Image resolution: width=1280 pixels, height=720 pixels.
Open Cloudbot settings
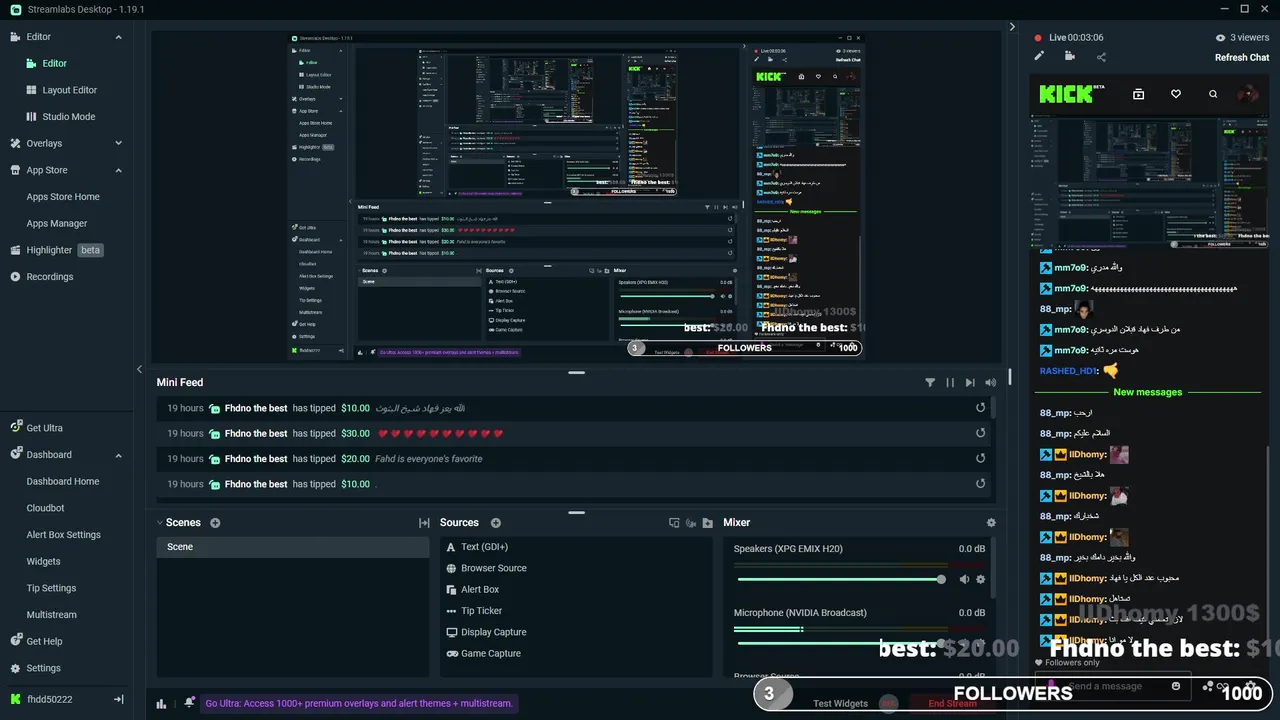pos(45,508)
